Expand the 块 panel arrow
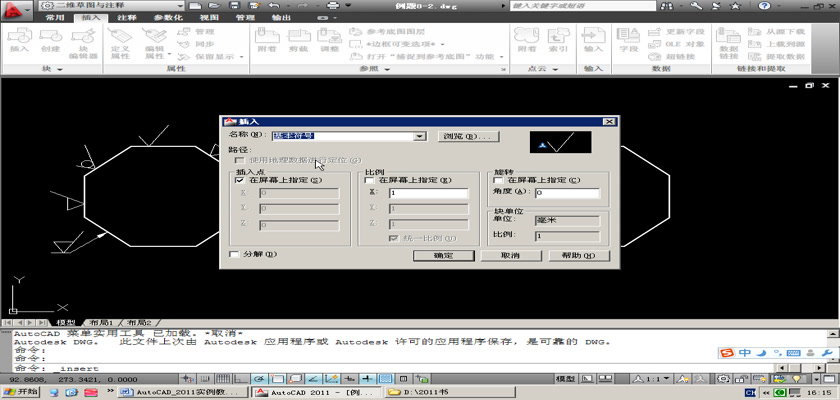 (60, 70)
